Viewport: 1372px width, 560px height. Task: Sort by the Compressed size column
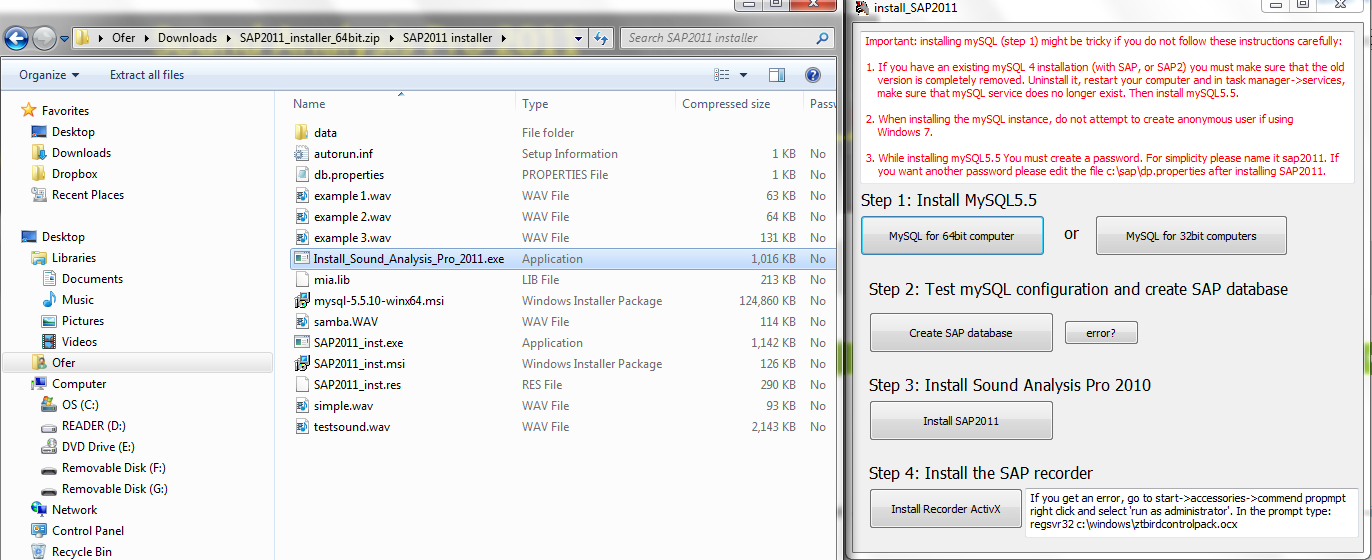726,104
